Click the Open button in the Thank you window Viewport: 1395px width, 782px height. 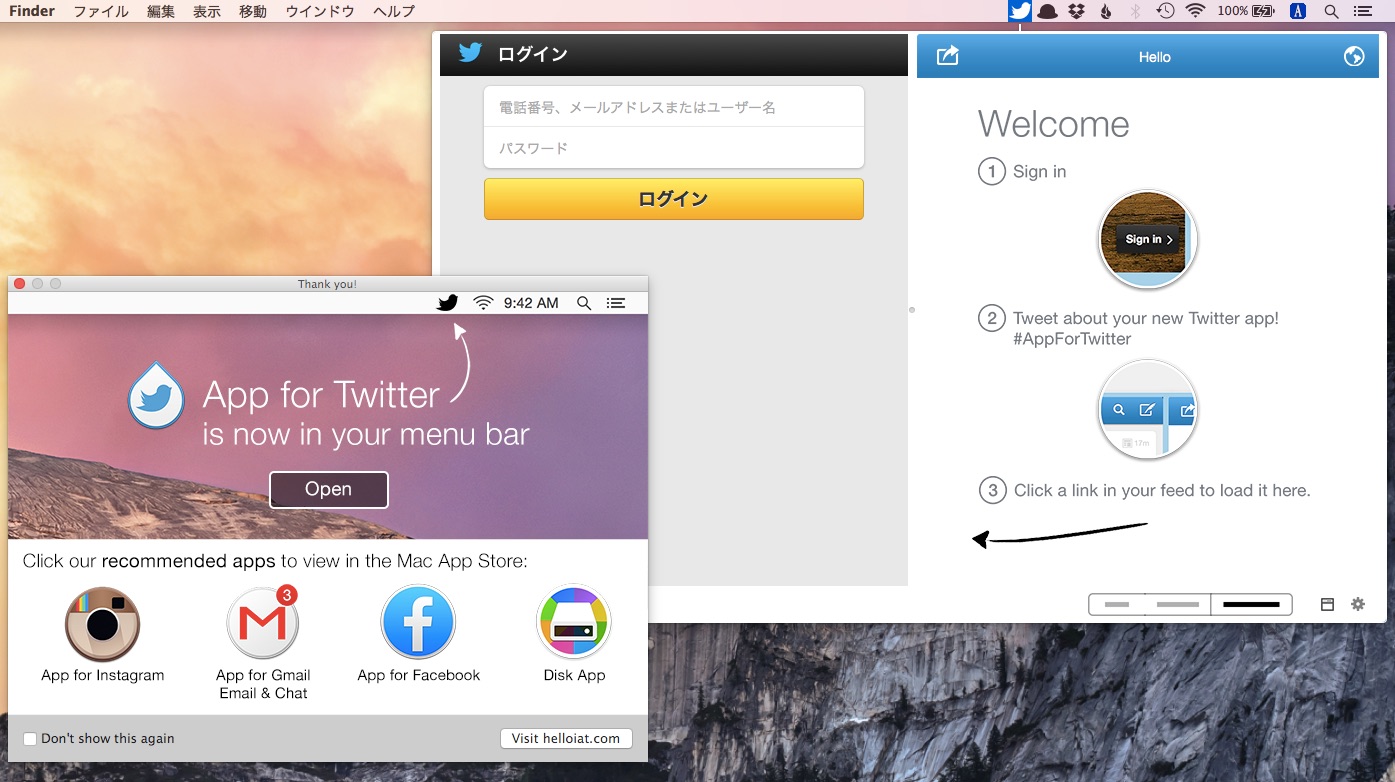pyautogui.click(x=328, y=489)
